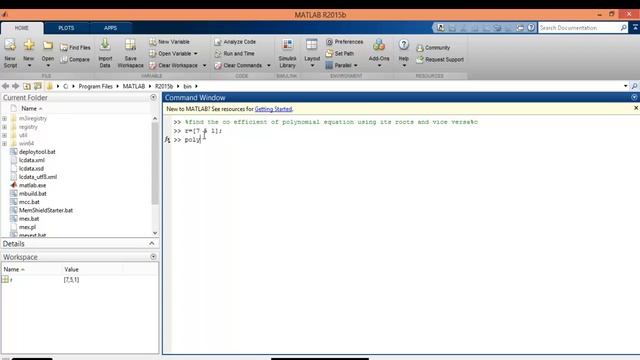Screen dimensions: 640x360
Task: Open the Add-Ons menu
Action: pos(379,53)
